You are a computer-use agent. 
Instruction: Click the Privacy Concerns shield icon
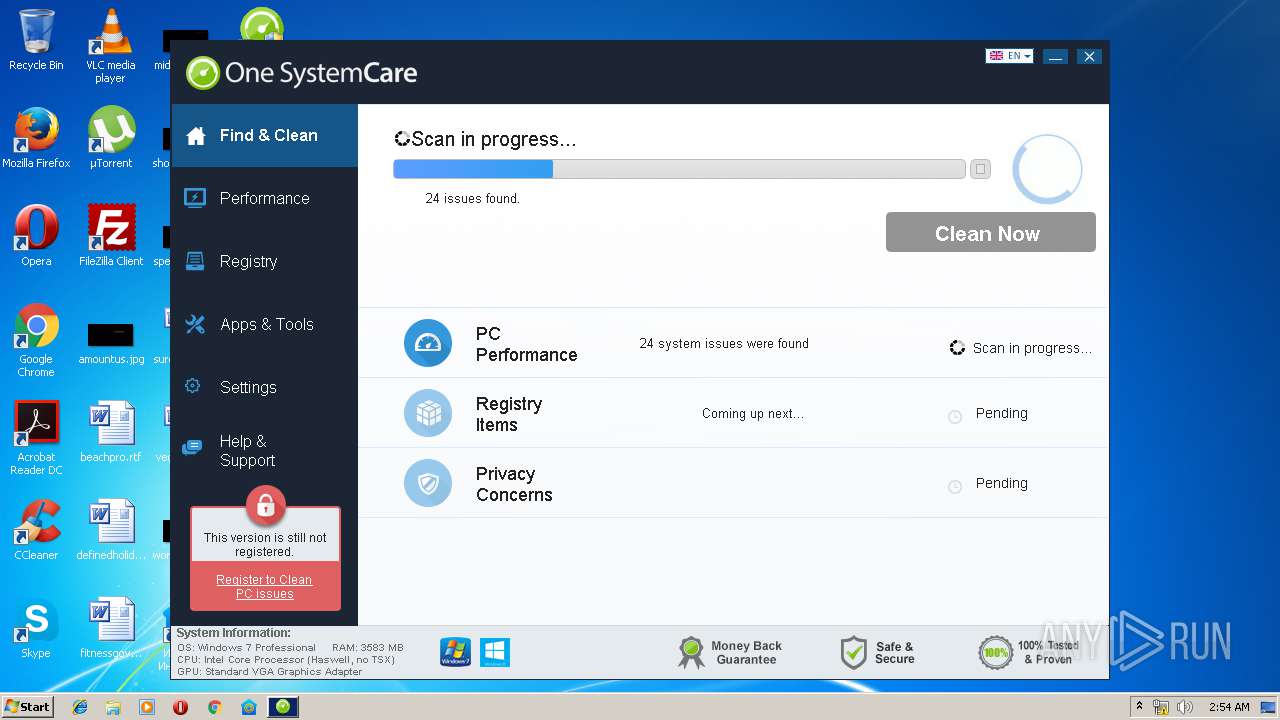(x=428, y=483)
